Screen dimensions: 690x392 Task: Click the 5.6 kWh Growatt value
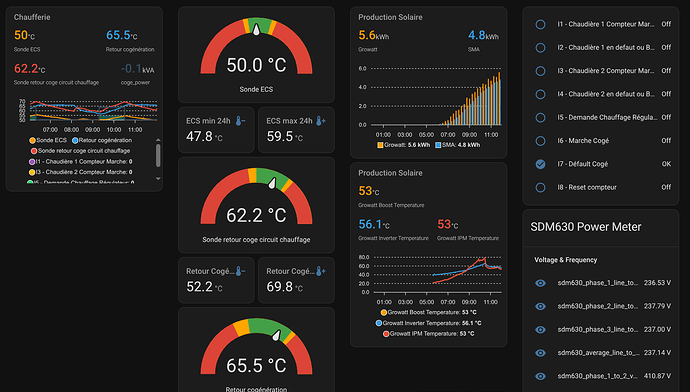(374, 35)
